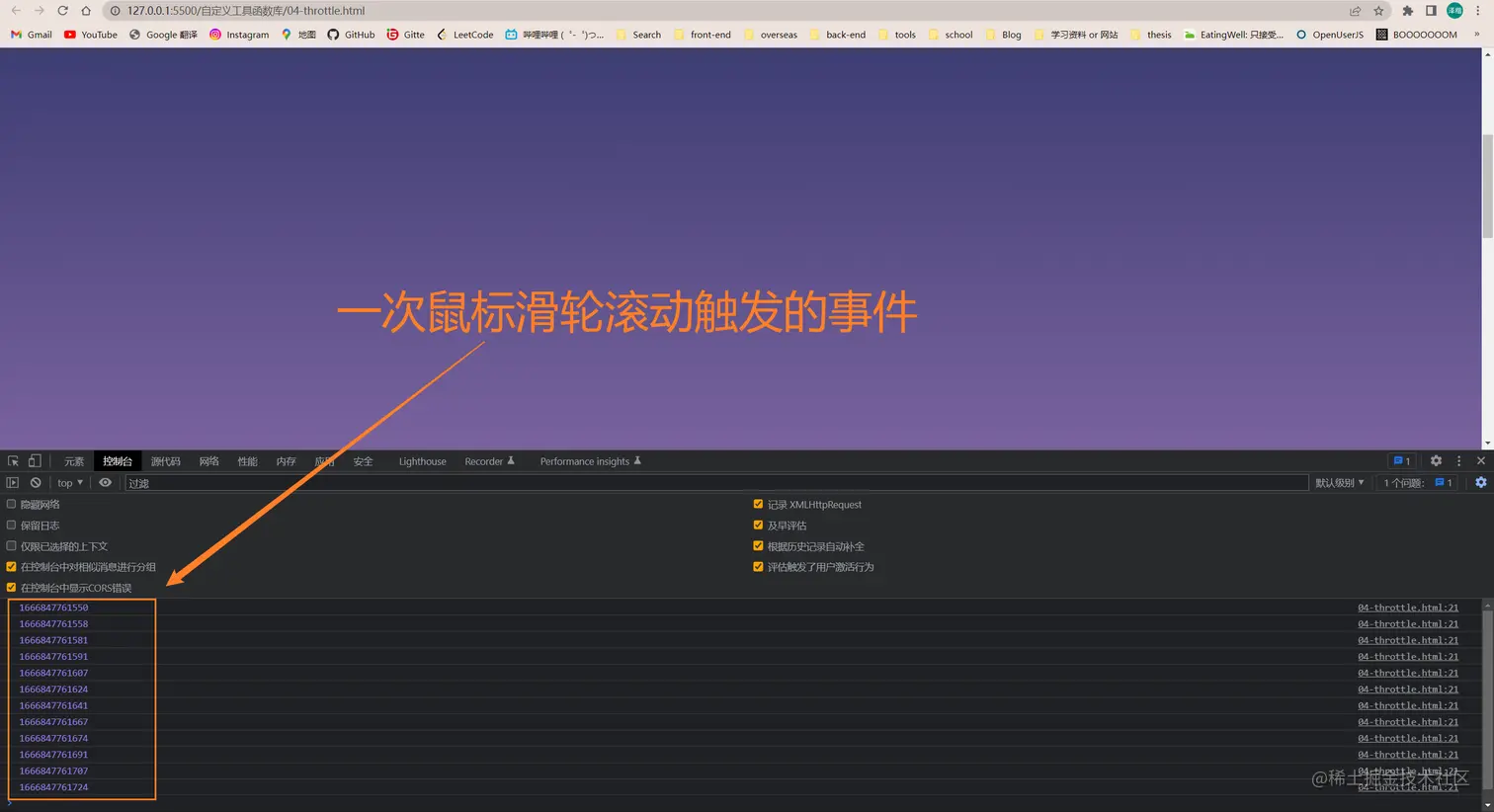This screenshot has width=1494, height=812.
Task: Show more bookmarks via the overflow chevron
Action: [x=1477, y=35]
